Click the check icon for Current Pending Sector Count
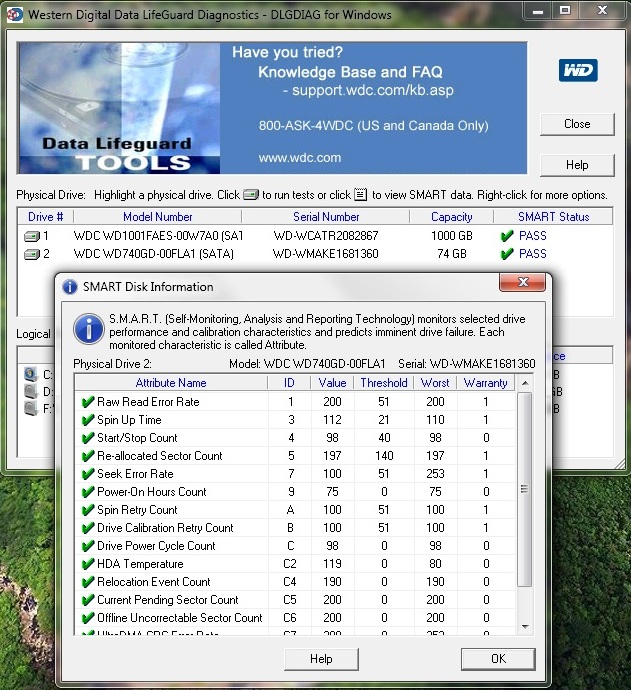The image size is (631, 690). click(x=88, y=600)
